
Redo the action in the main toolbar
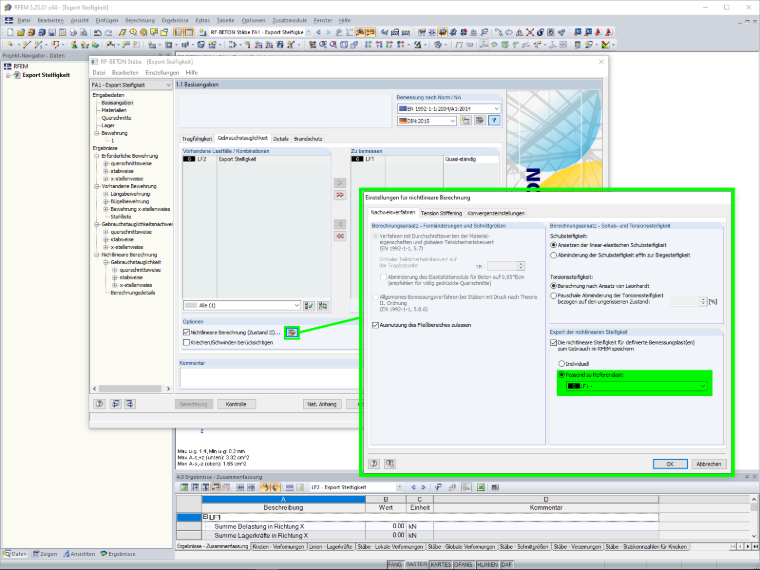108,32
